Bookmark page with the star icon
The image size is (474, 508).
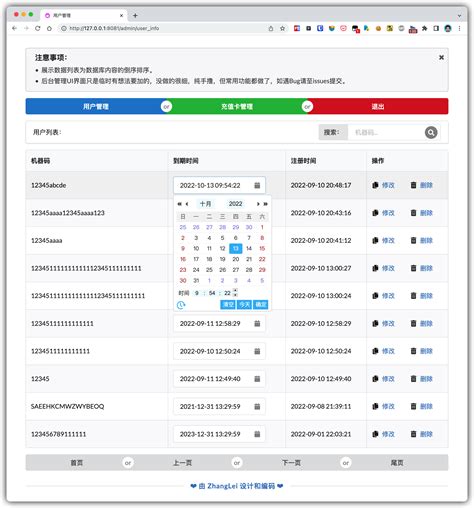(x=282, y=28)
